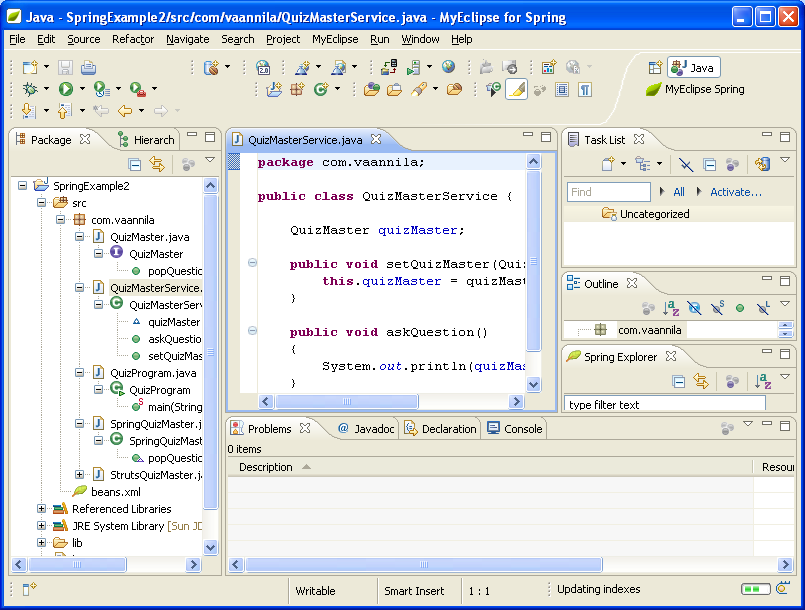Open Package Explorer view menu dropdown
The image size is (805, 610).
pos(210,160)
